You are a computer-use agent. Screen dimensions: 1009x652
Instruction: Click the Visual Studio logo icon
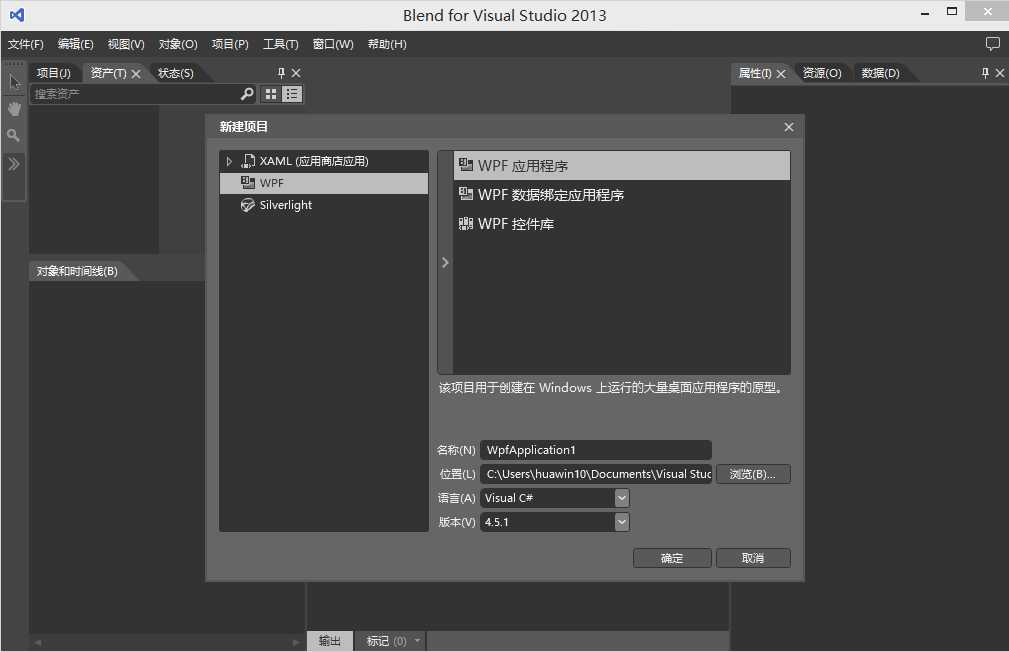tap(17, 14)
